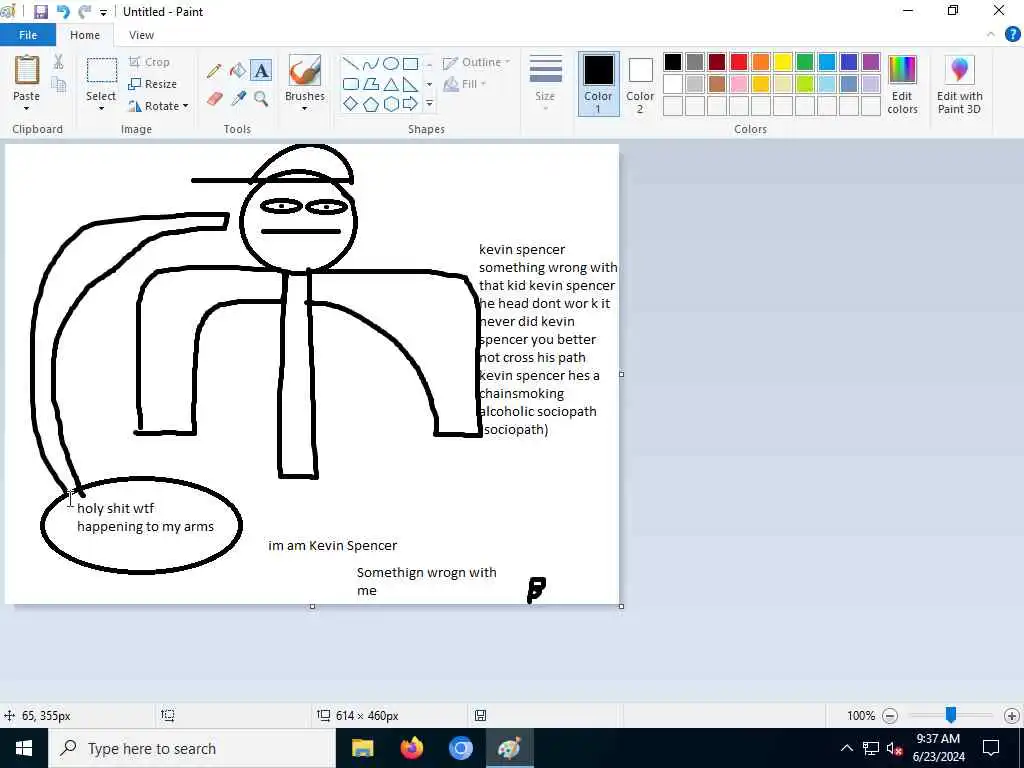Screen dimensions: 1024x768
Task: Switch to the Home tab
Action: coord(85,35)
